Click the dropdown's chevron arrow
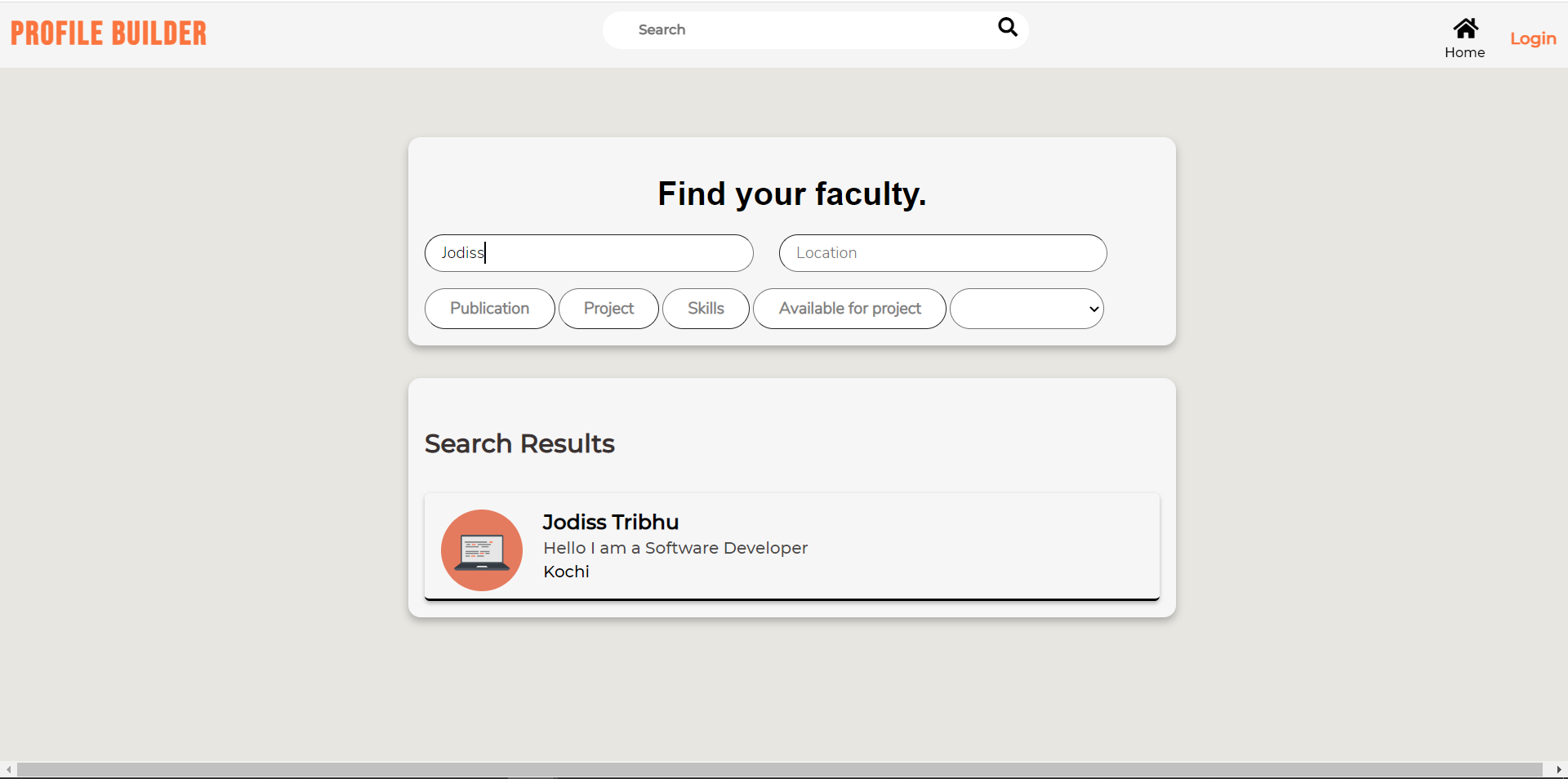Viewport: 1568px width, 779px height. coord(1092,309)
